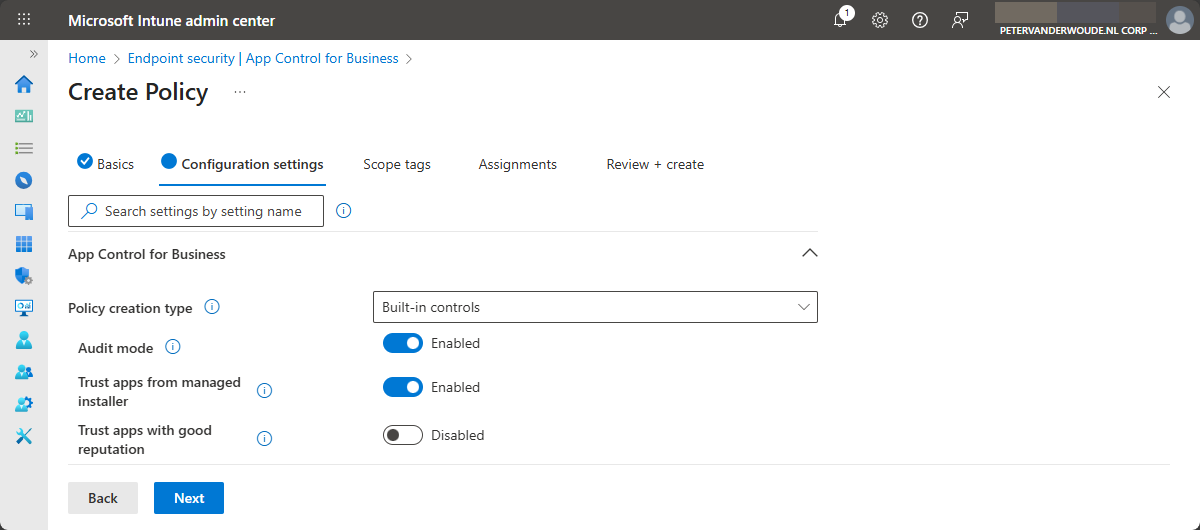Open Troubleshooting tools icon in sidebar
The image size is (1200, 530).
click(24, 436)
